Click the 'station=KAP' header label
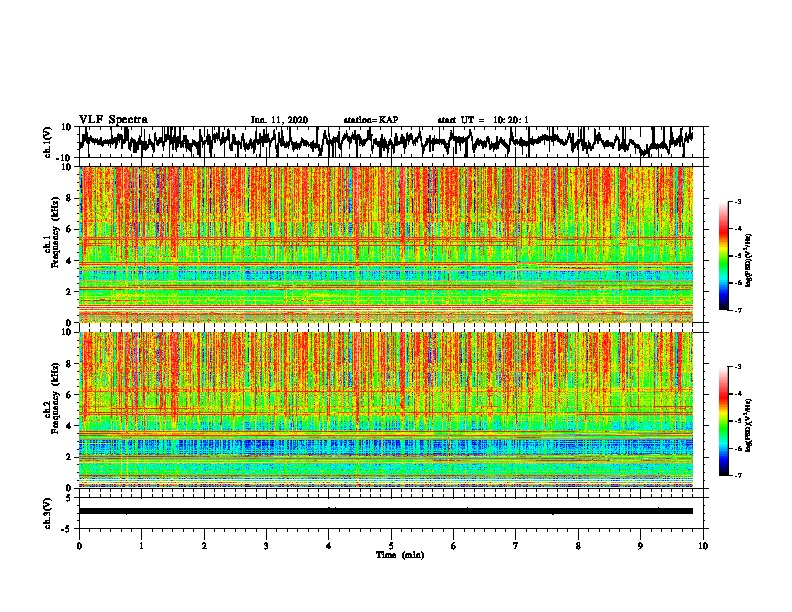 click(371, 120)
